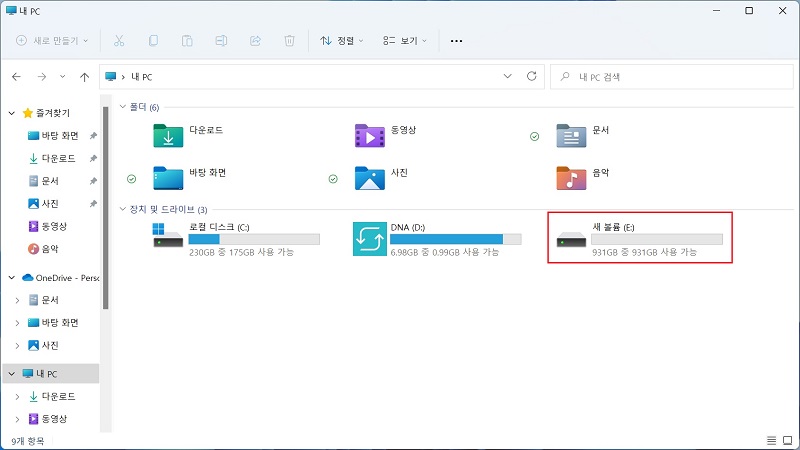Collapse the OneDrive tree node

(x=12, y=278)
